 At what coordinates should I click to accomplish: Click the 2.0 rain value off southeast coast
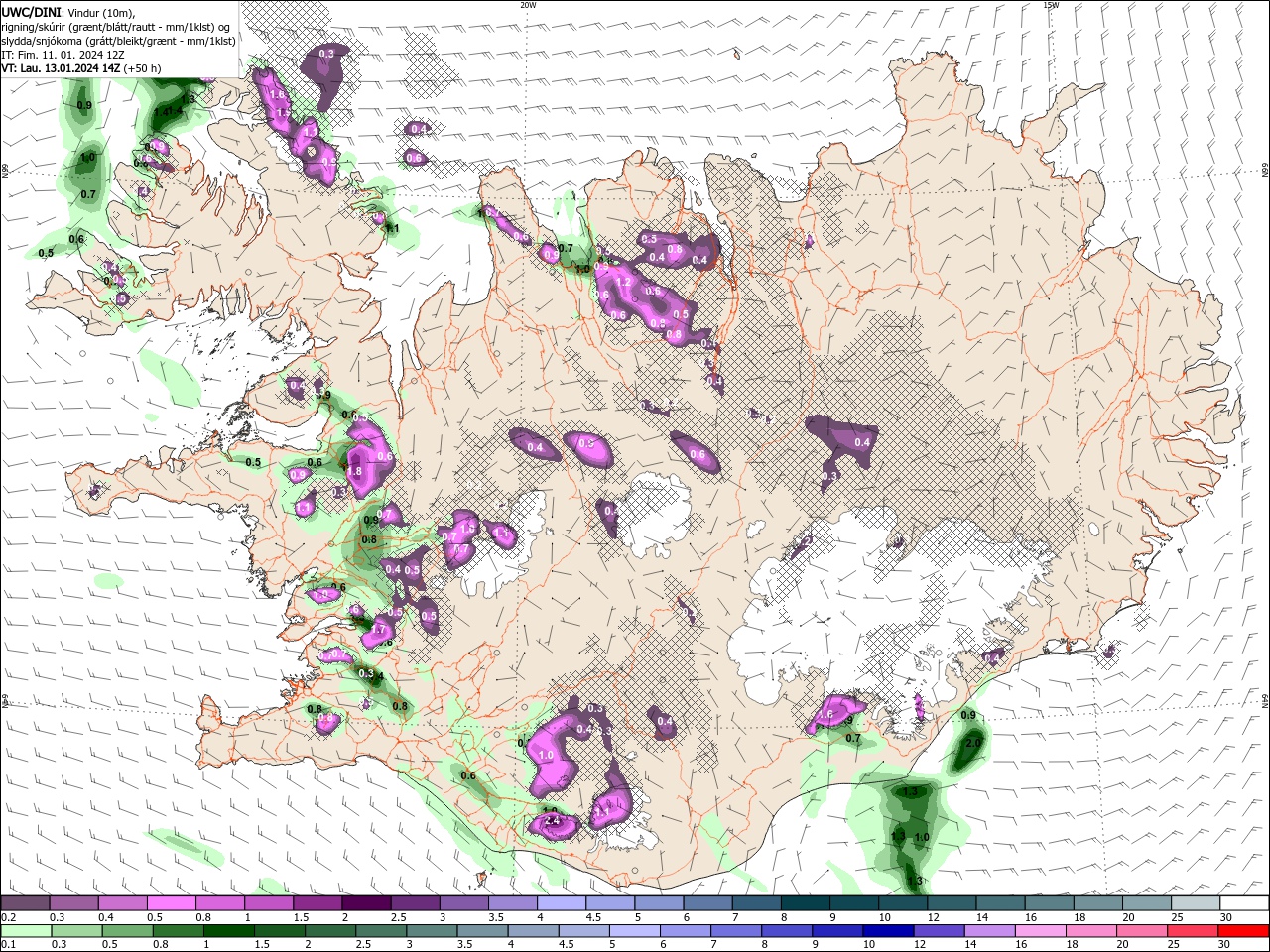pos(973,743)
